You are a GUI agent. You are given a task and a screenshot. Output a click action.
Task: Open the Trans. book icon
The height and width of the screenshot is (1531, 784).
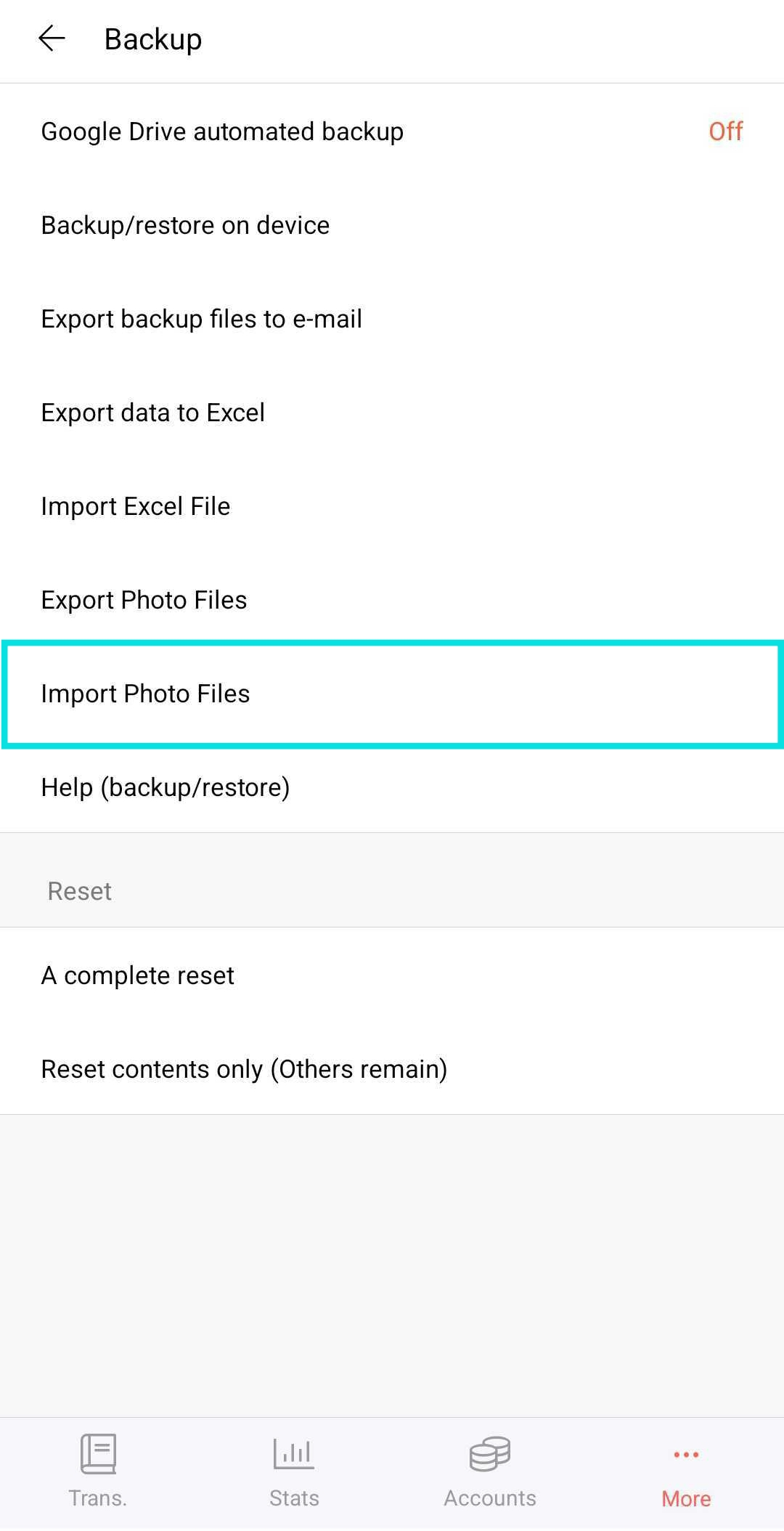tap(98, 1453)
